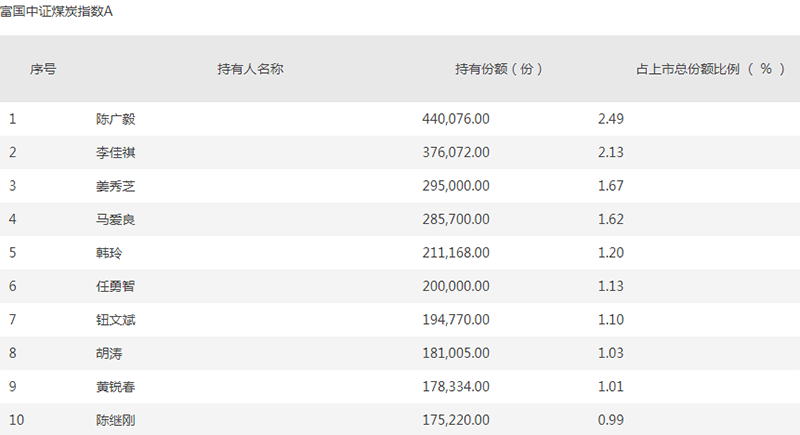Select holder name 韩玲
The width and height of the screenshot is (800, 435).
(x=109, y=253)
